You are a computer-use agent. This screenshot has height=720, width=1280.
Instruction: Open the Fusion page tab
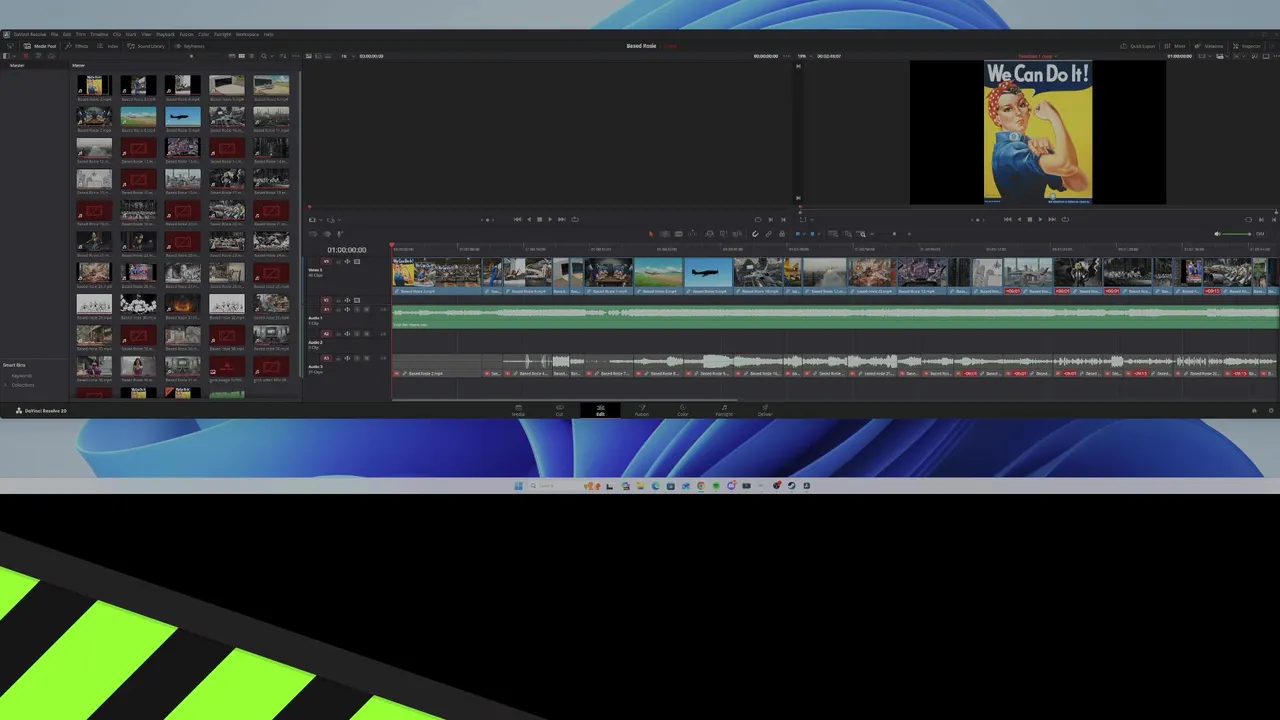point(641,410)
